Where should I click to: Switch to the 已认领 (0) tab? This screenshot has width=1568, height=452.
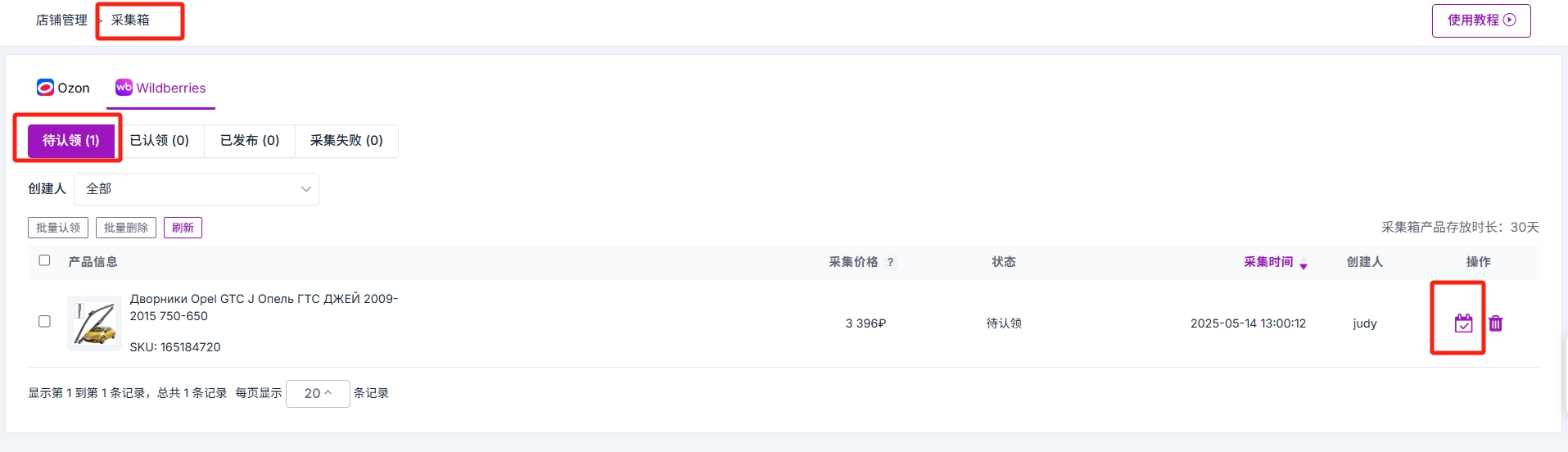click(160, 141)
